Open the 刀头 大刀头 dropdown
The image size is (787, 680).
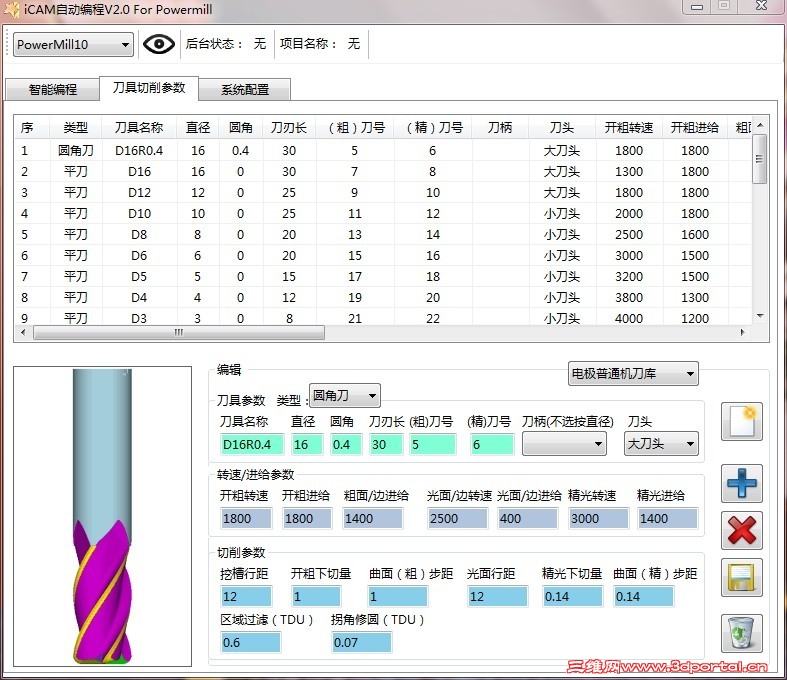pos(661,444)
